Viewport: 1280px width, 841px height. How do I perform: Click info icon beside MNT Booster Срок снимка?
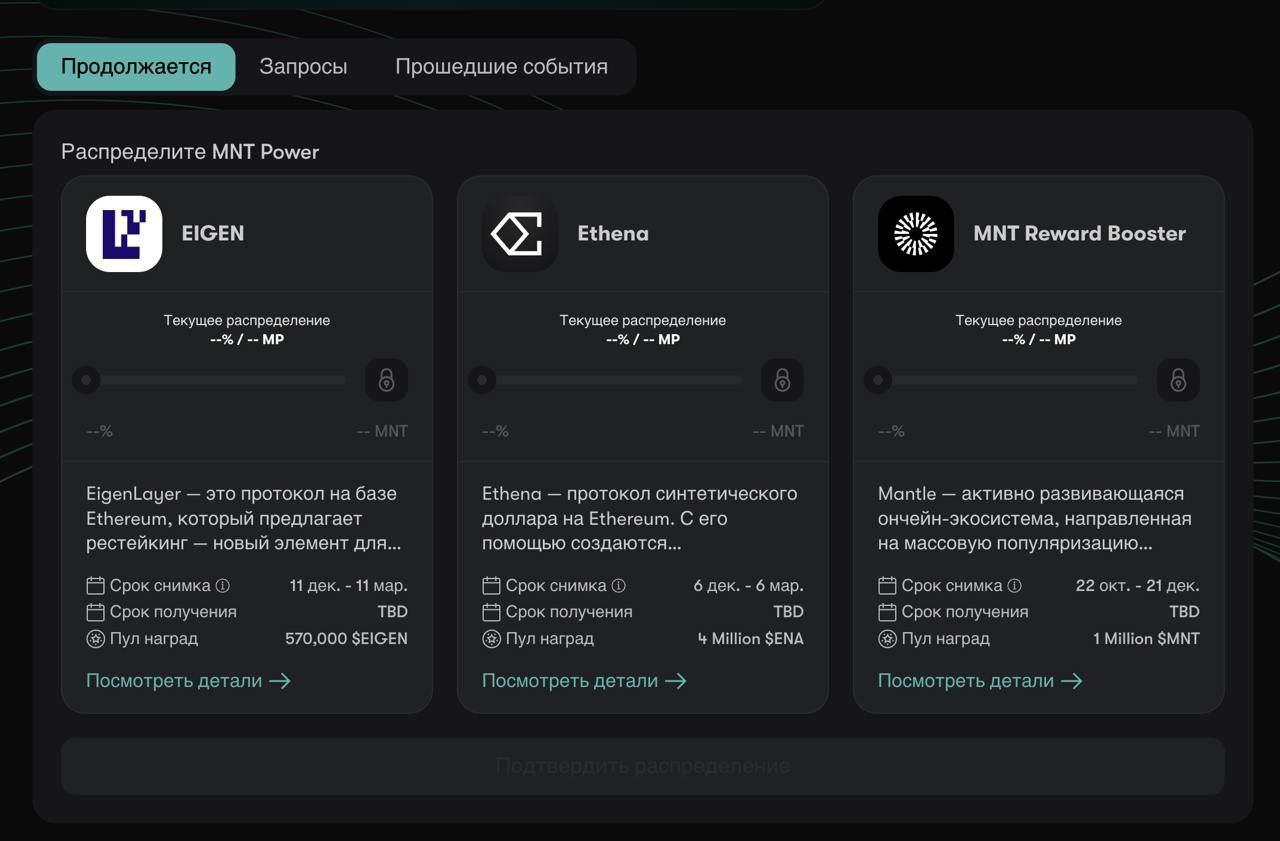click(x=1015, y=586)
